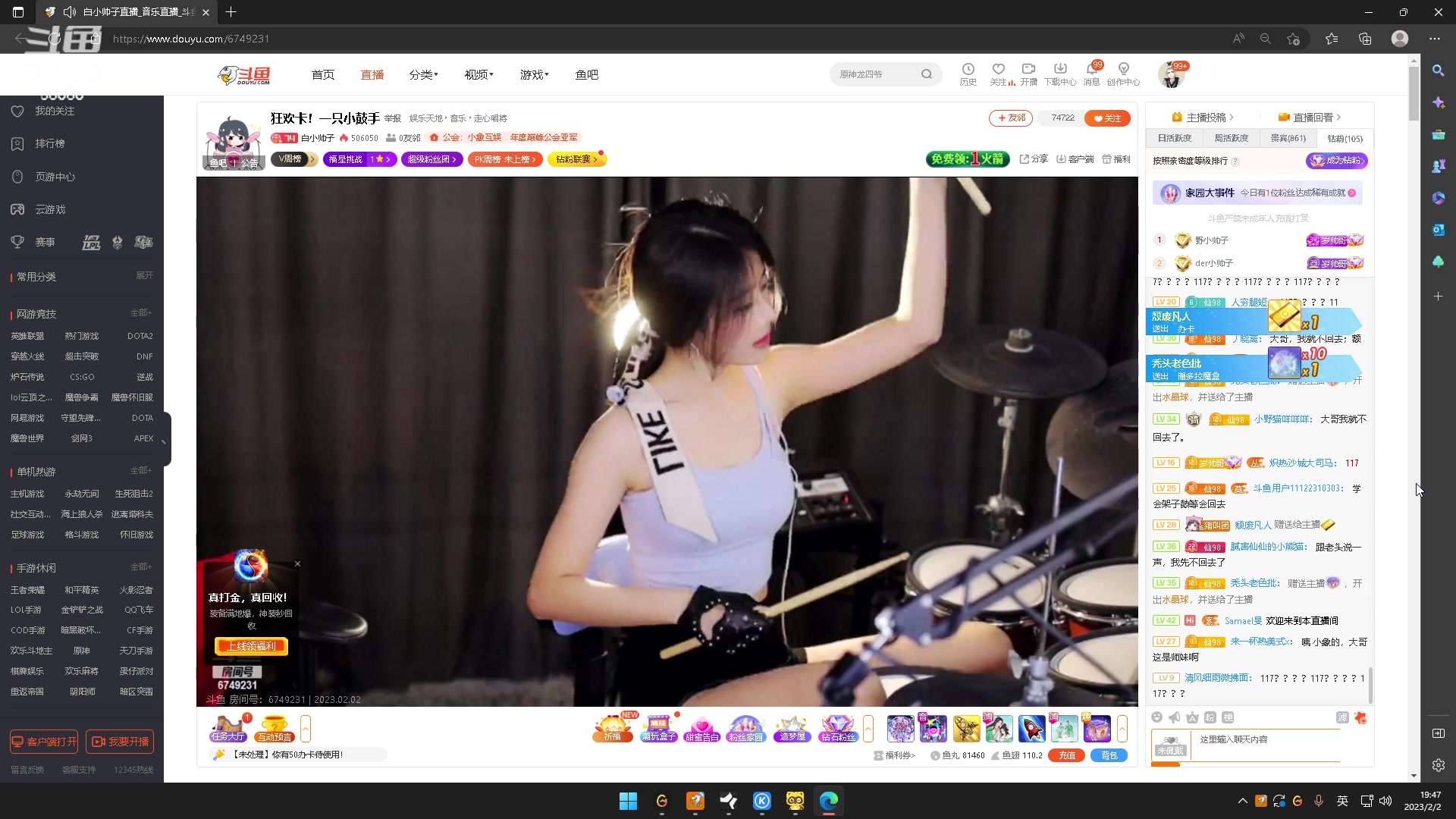This screenshot has width=1456, height=819.
Task: Open the emoji picker in chat
Action: pos(1156,717)
